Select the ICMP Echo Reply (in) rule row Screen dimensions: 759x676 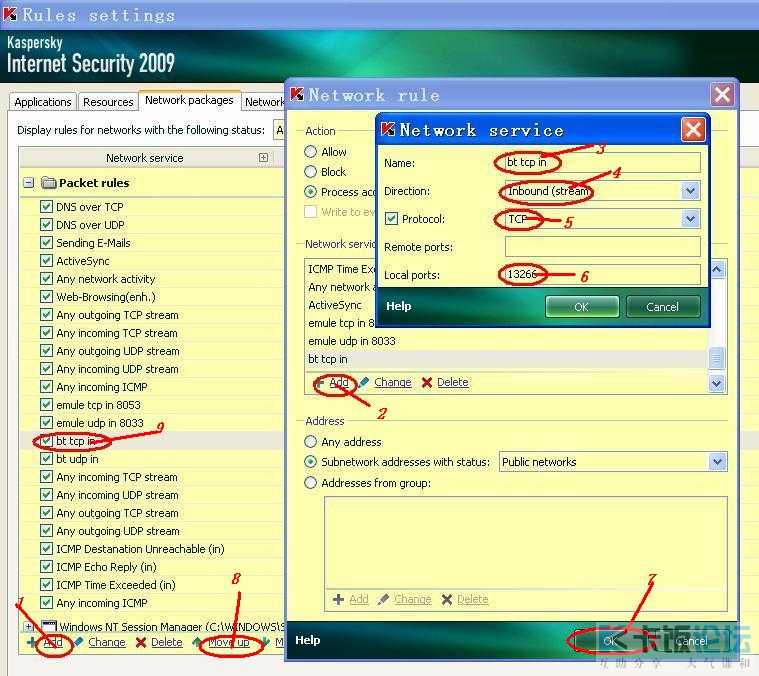[152, 567]
